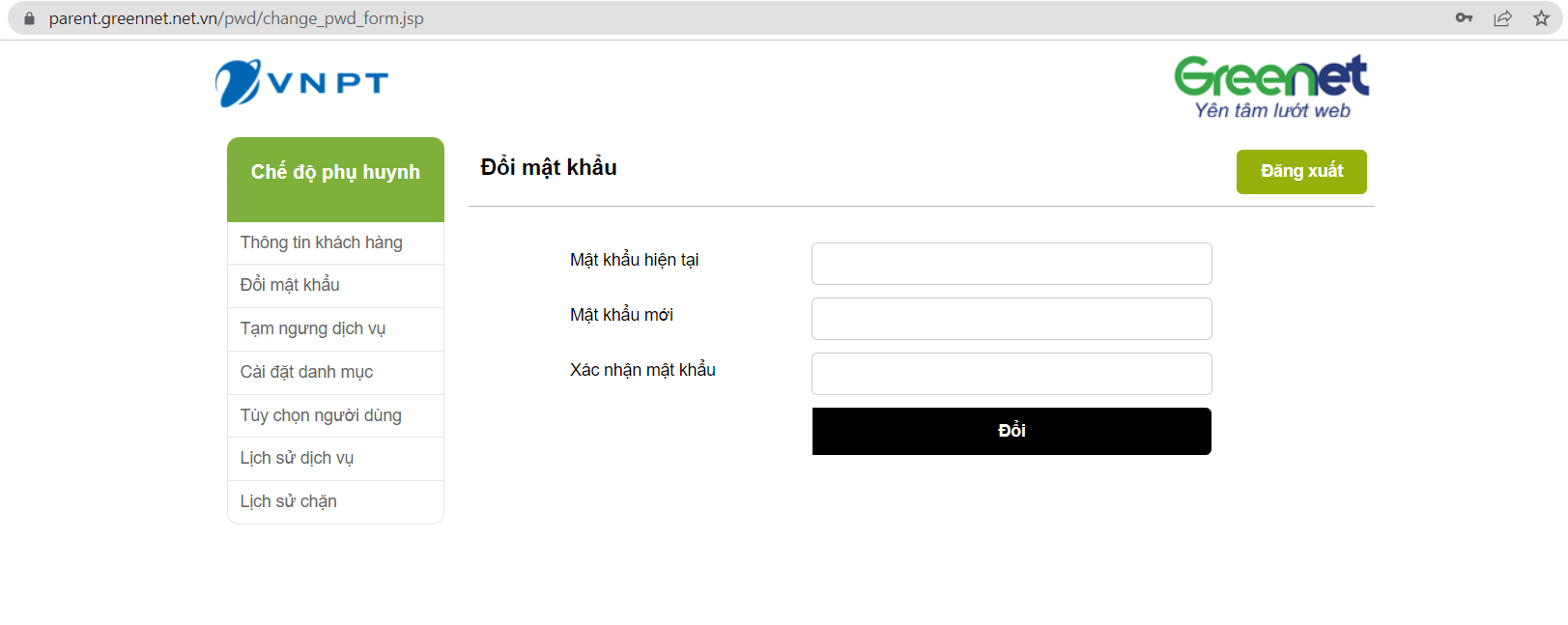Click the share page icon
1568x625 pixels.
click(1502, 18)
